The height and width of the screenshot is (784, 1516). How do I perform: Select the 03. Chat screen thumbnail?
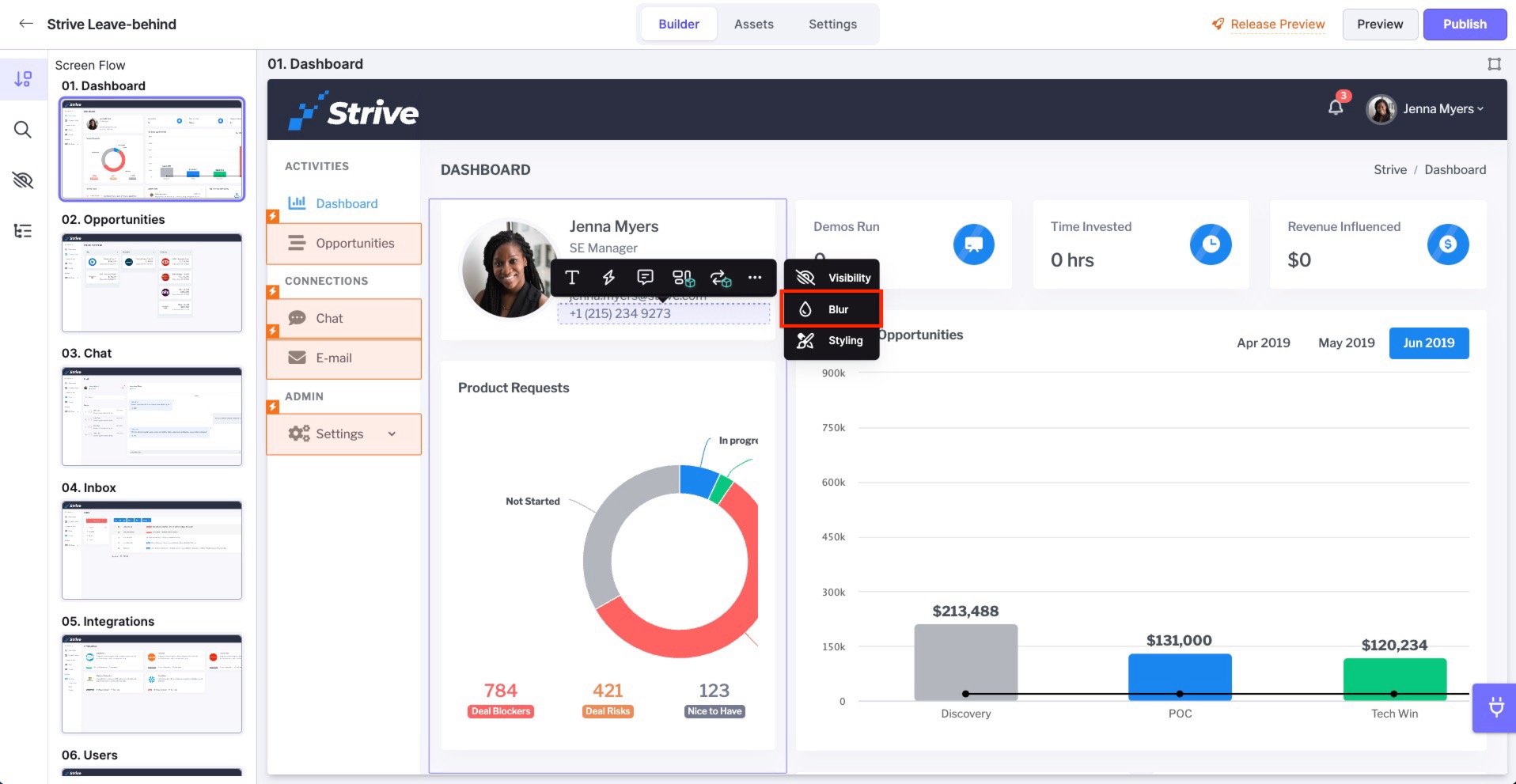click(x=152, y=416)
